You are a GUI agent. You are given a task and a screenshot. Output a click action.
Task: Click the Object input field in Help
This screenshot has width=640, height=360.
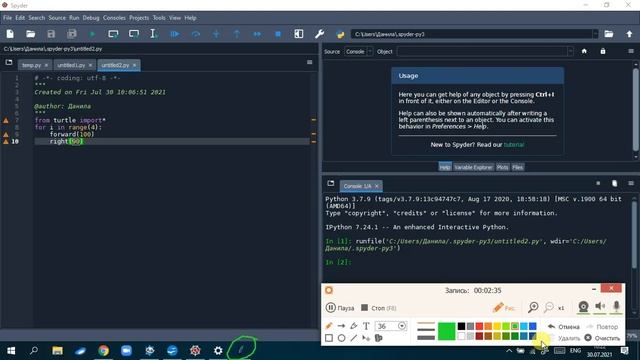[482, 51]
